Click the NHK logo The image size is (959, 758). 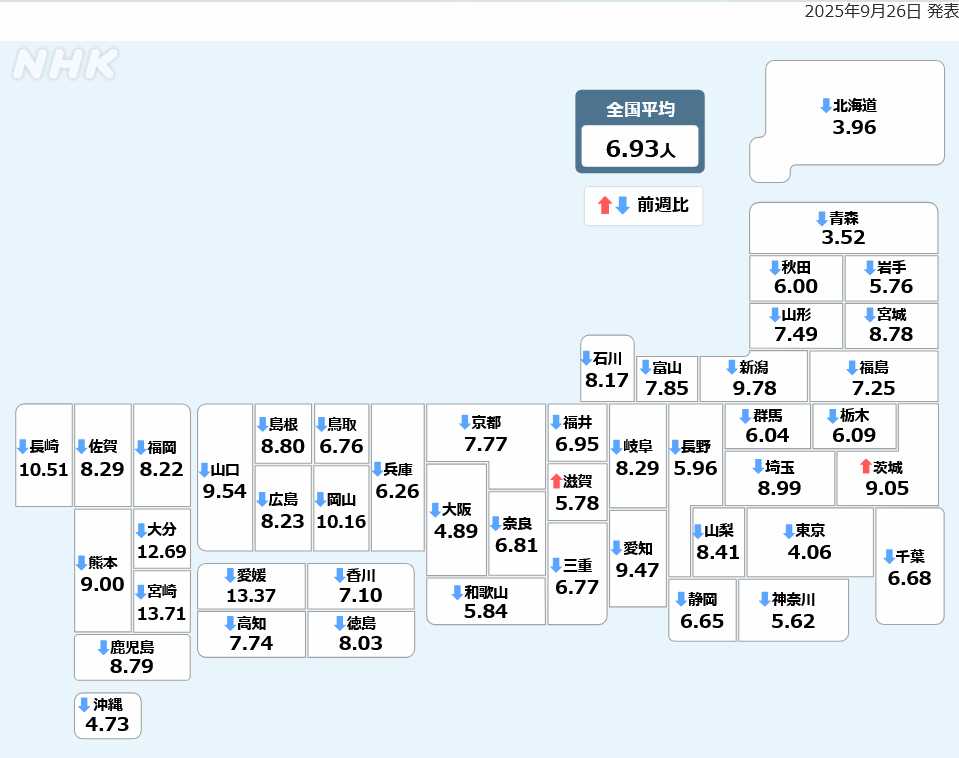pos(65,64)
